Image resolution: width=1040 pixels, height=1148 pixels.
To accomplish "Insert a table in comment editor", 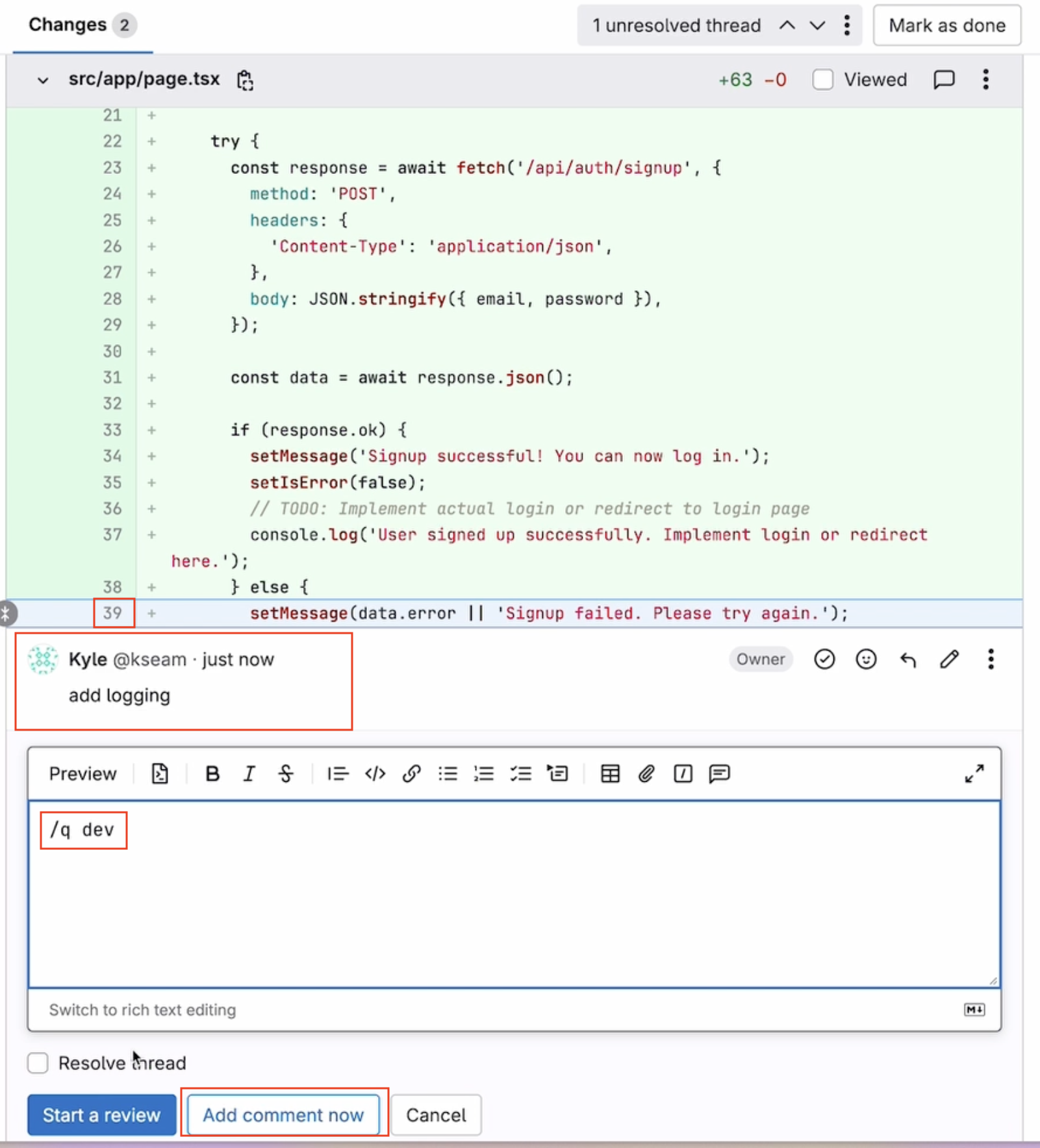I will (610, 773).
